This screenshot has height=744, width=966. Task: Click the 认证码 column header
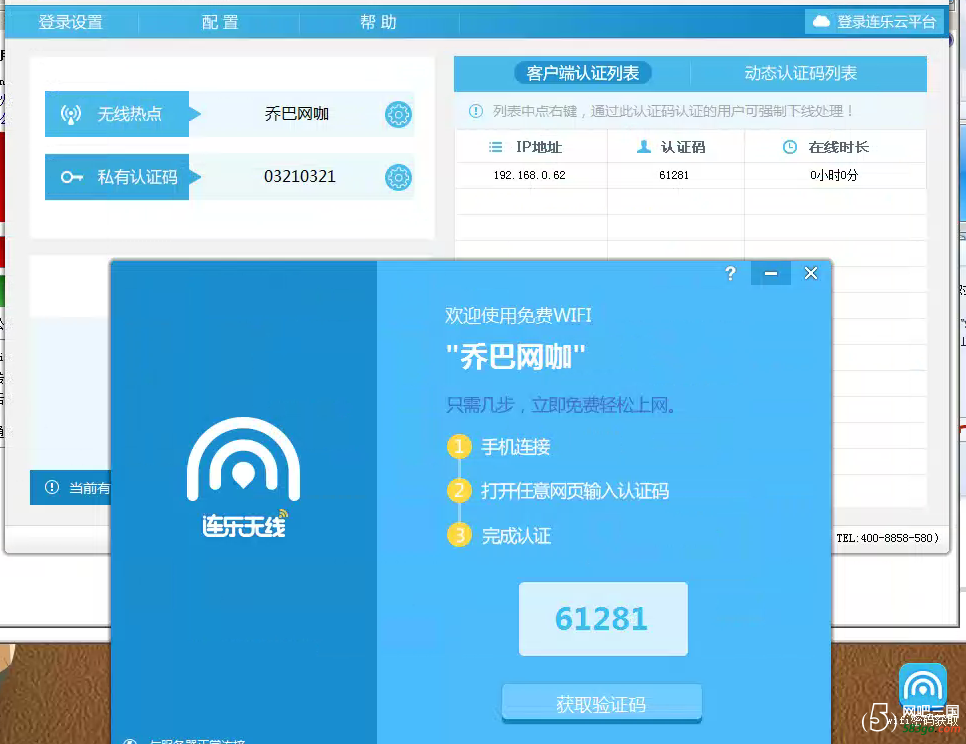tap(676, 147)
